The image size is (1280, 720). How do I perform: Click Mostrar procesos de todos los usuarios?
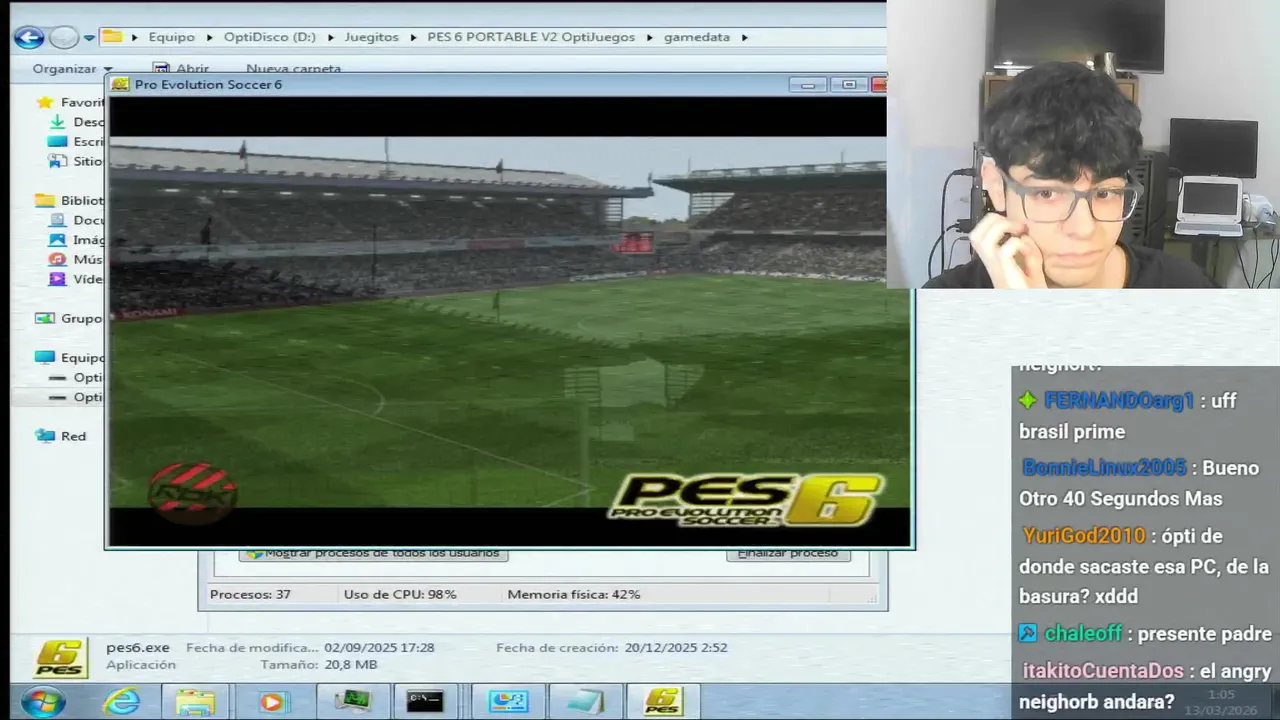coord(373,553)
